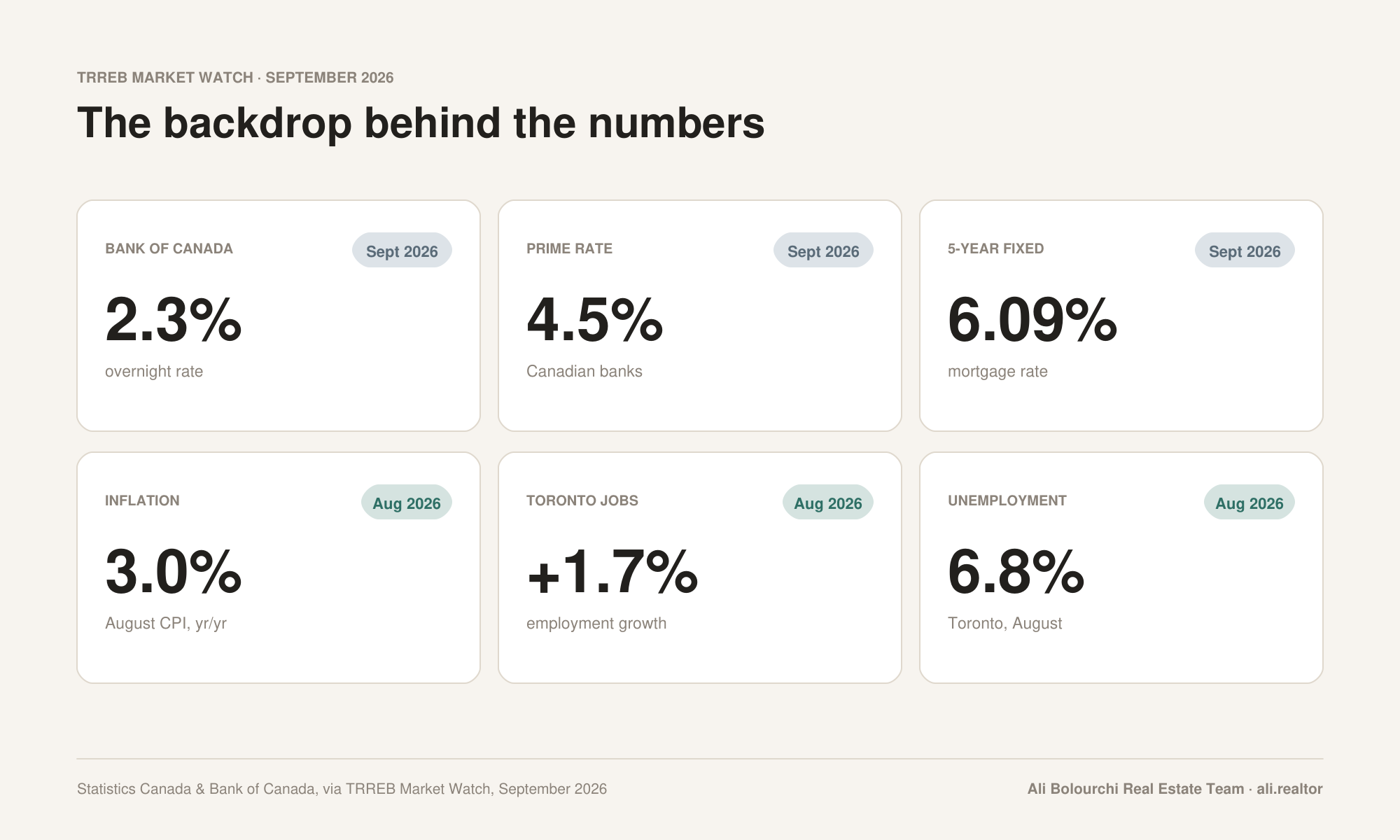
Task: Click the Aug 2026 badge on Inflation card
Action: pyautogui.click(x=407, y=502)
